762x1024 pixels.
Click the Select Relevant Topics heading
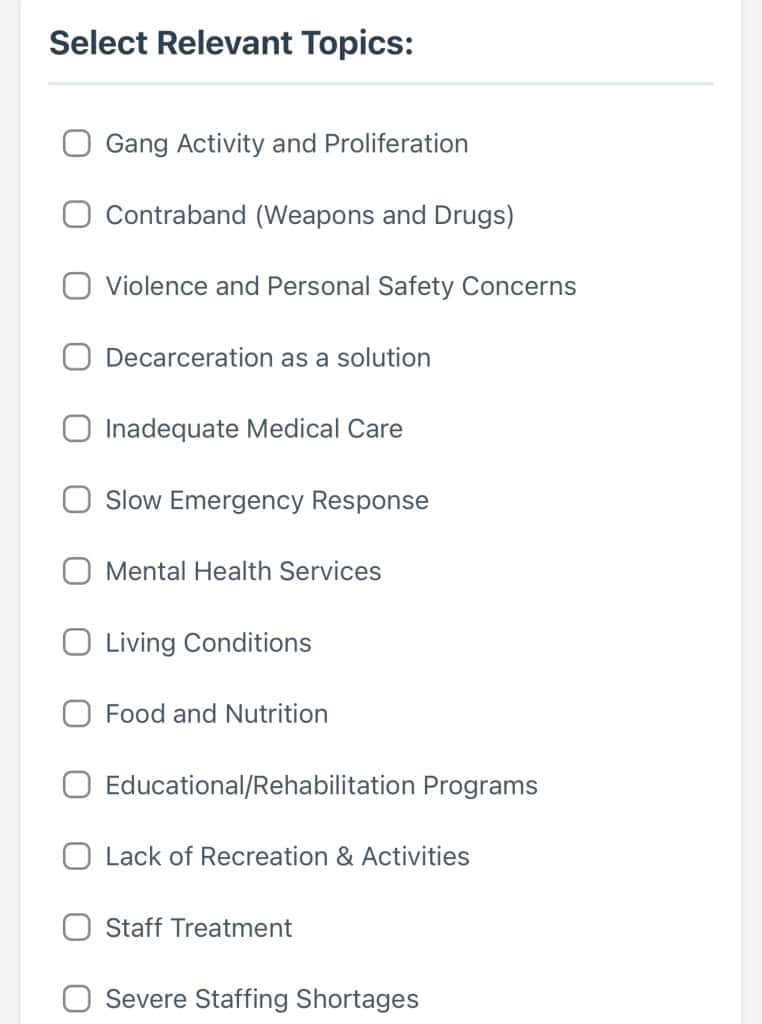tap(231, 43)
